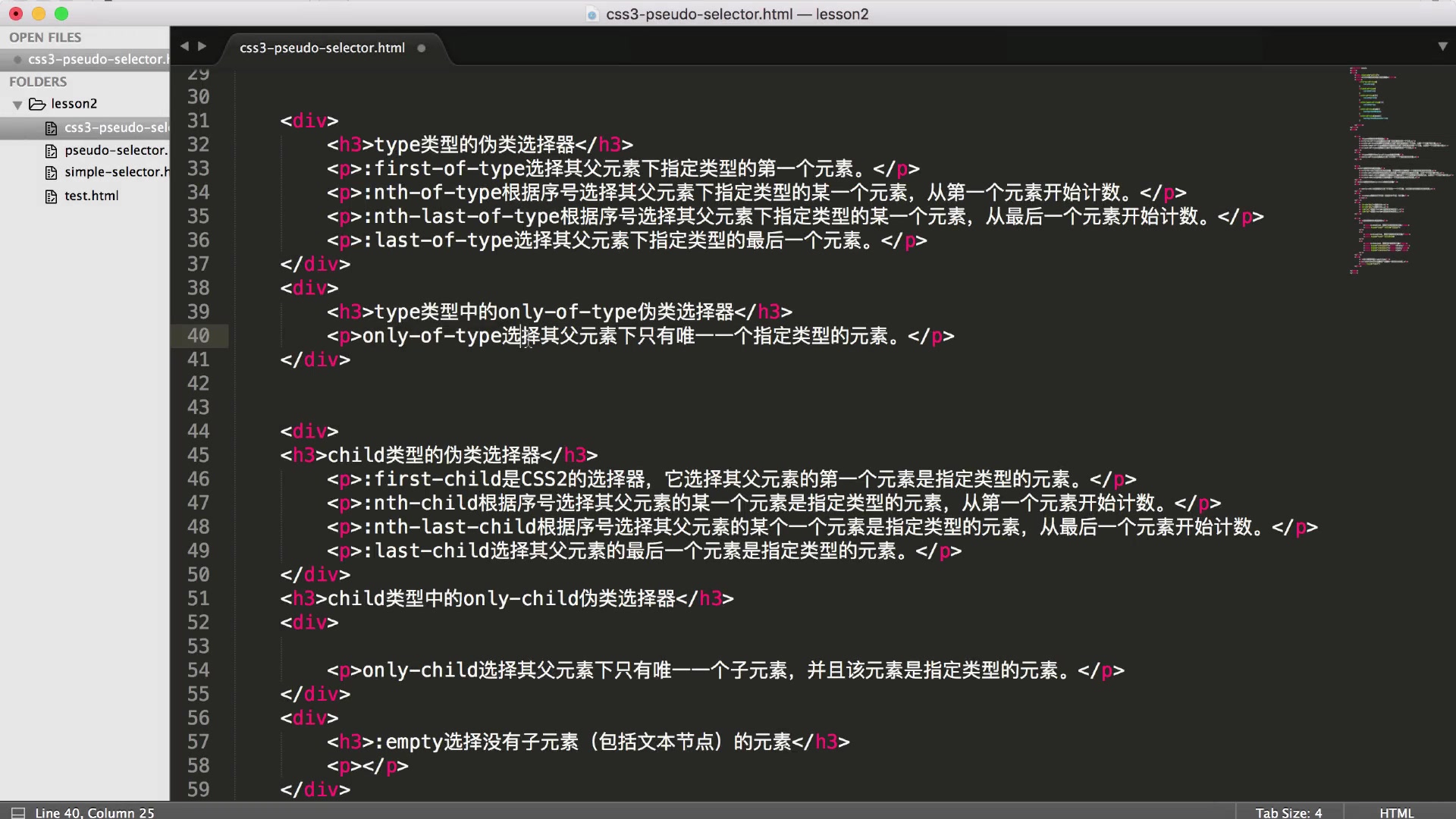Click the FOLDERS heading
The image size is (1456, 819).
coord(38,81)
